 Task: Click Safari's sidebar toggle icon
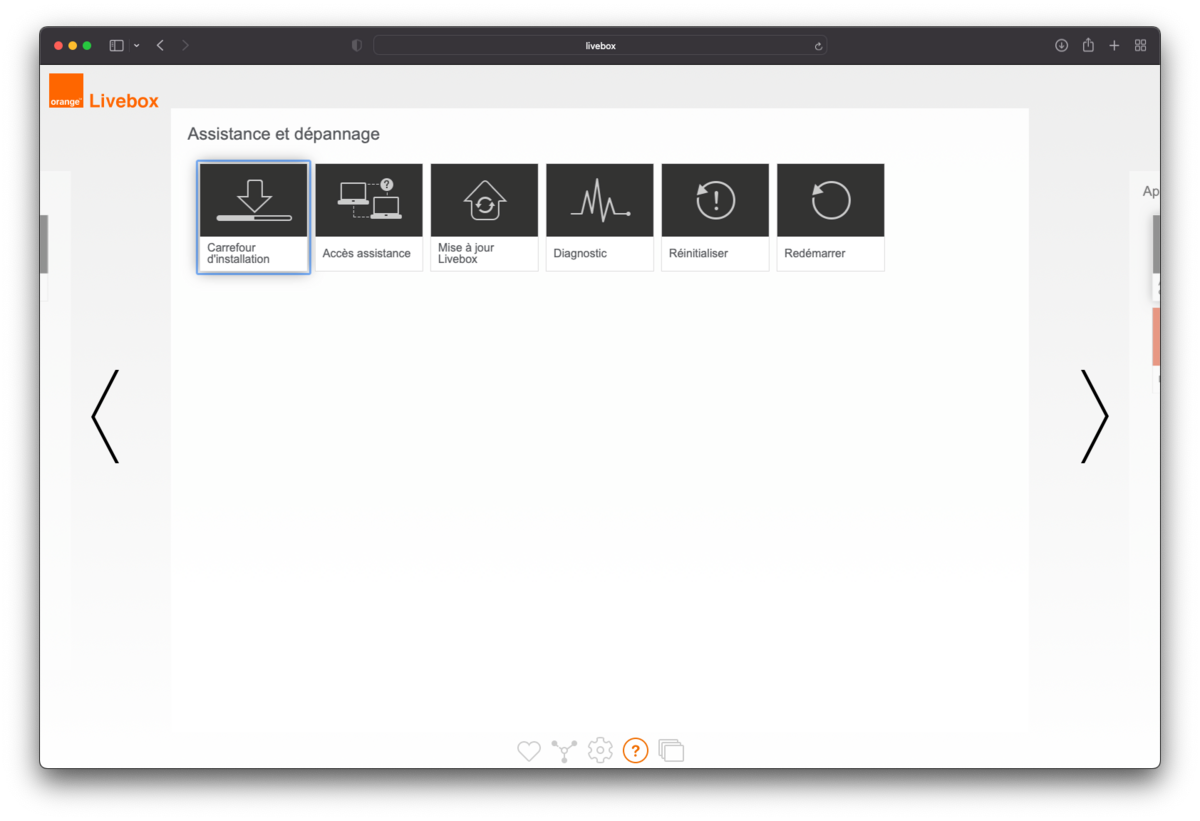(116, 45)
